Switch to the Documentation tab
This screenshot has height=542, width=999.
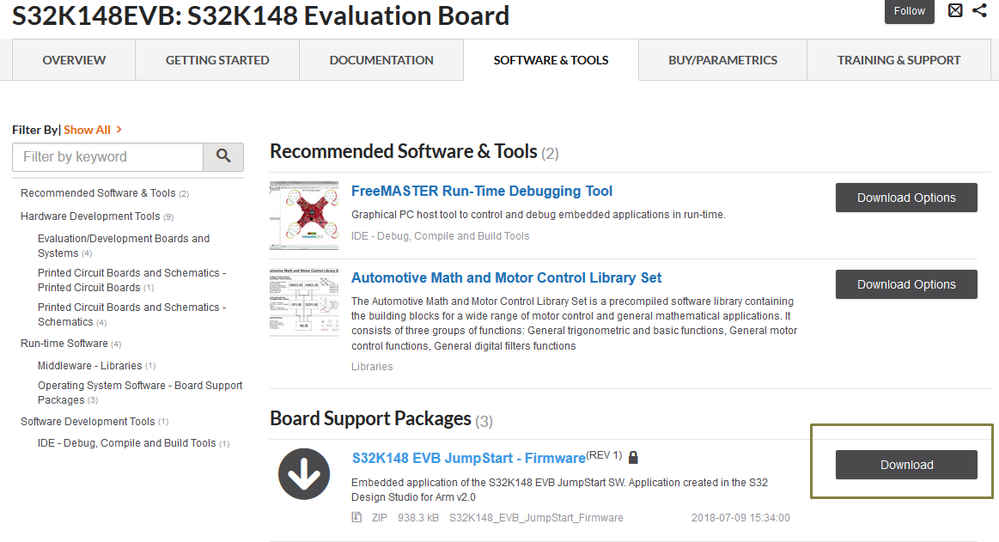(x=381, y=60)
